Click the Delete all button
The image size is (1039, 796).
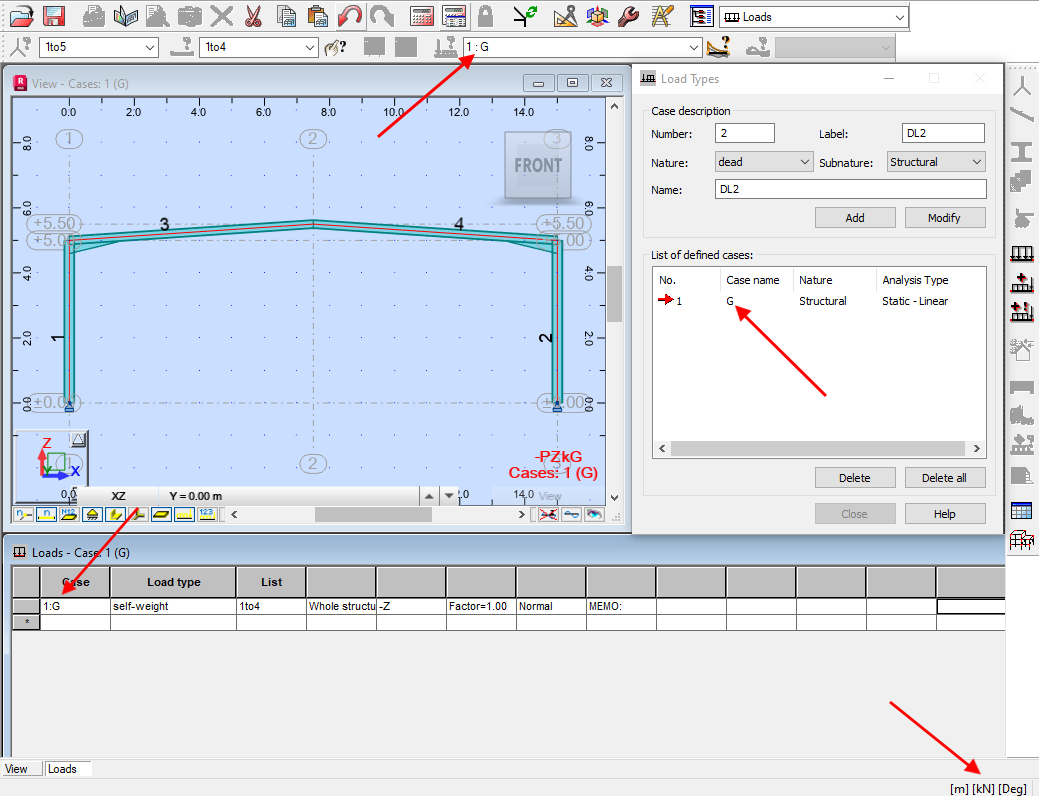coord(944,478)
